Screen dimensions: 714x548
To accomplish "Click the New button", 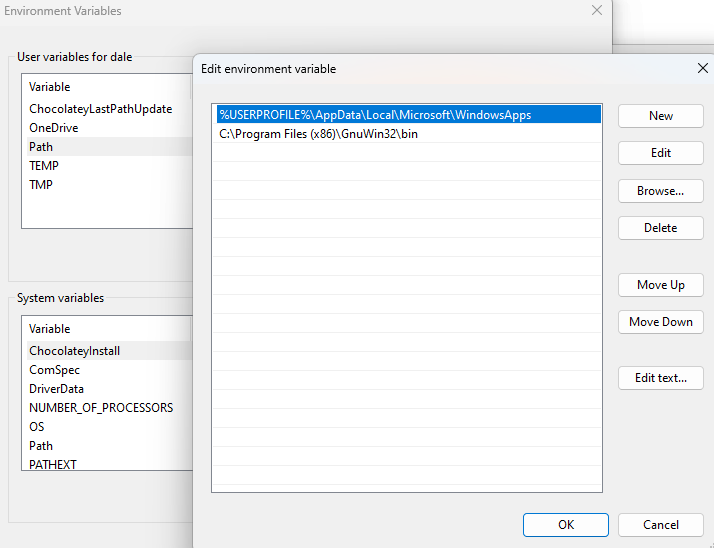I will 660,116.
